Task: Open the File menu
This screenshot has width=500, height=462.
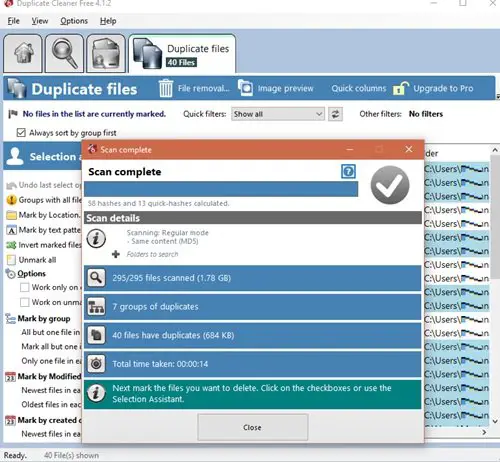Action: coord(13,21)
